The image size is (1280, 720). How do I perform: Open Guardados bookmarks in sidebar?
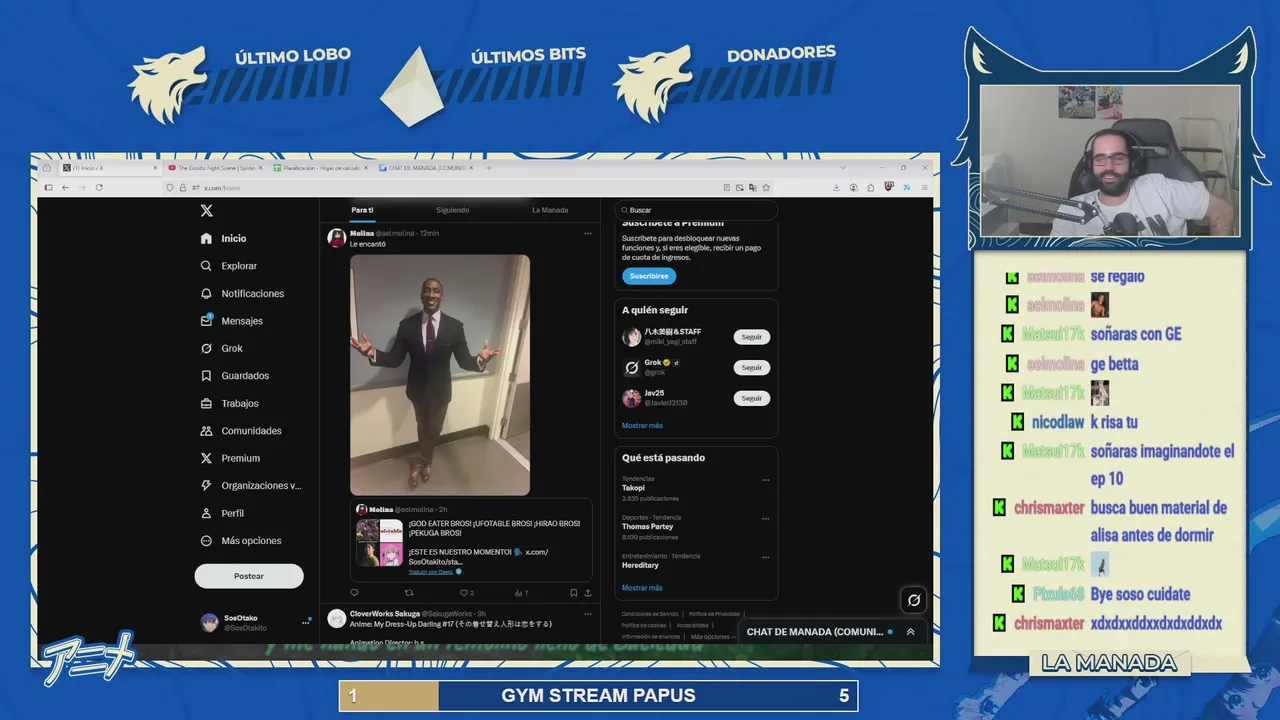[206, 376]
